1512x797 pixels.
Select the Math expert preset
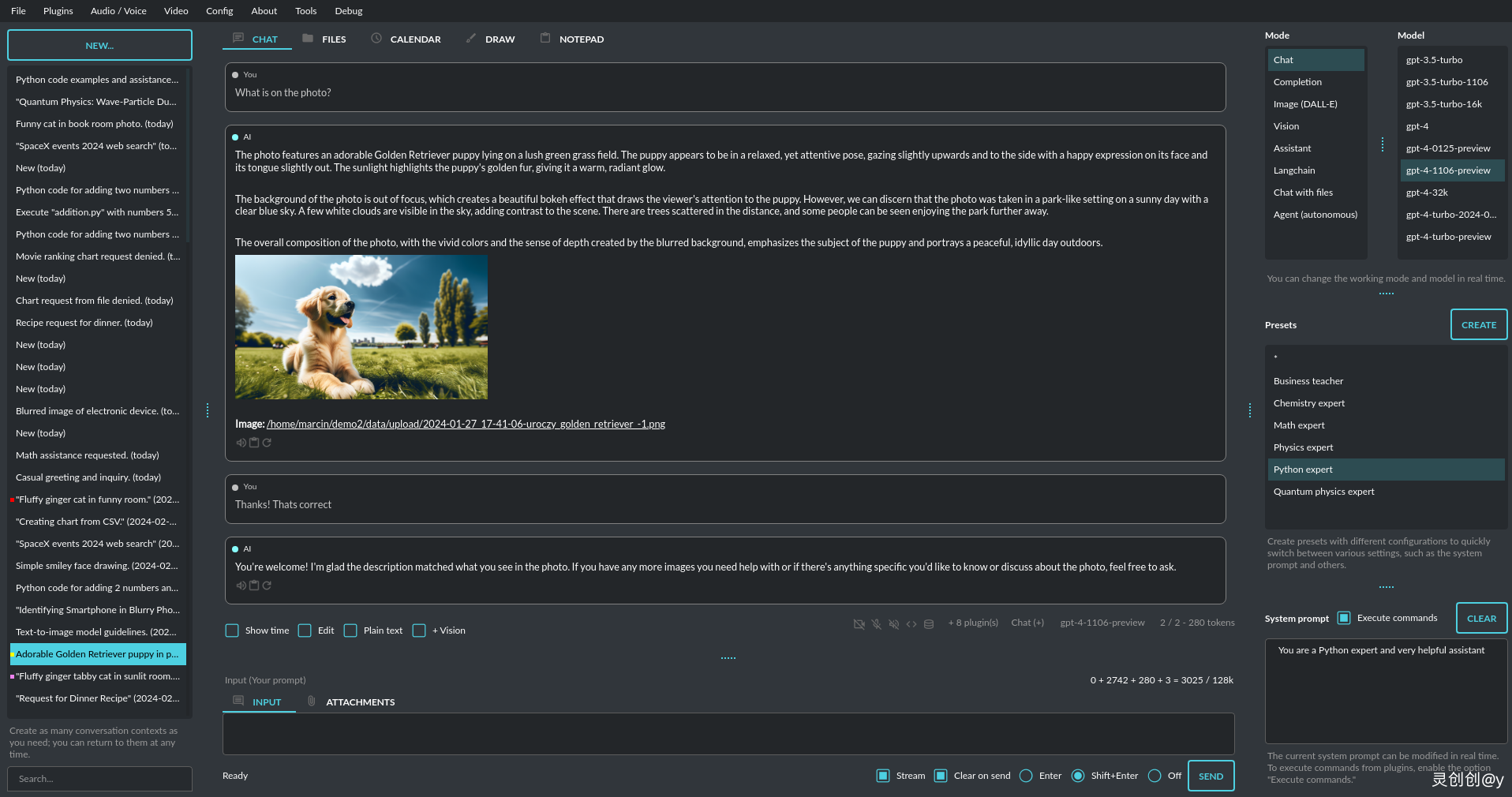point(1386,425)
